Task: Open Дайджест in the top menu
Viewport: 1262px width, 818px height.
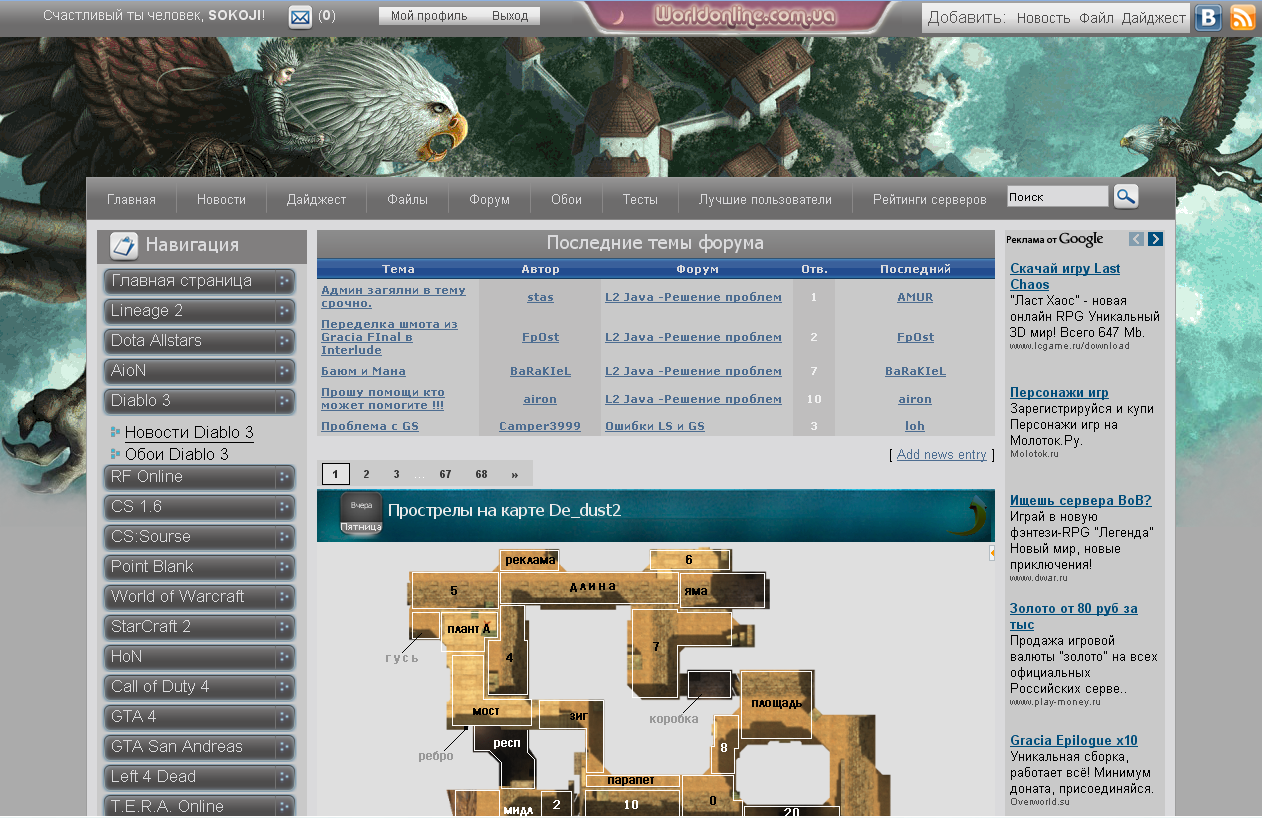Action: 316,199
